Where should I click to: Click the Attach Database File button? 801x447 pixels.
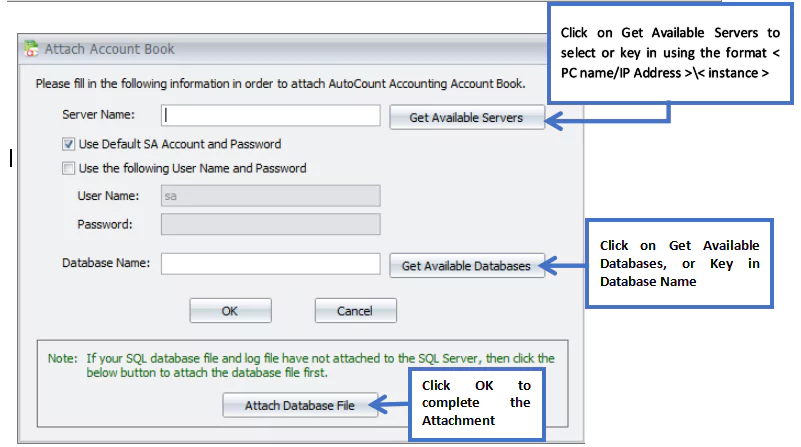pyautogui.click(x=300, y=405)
